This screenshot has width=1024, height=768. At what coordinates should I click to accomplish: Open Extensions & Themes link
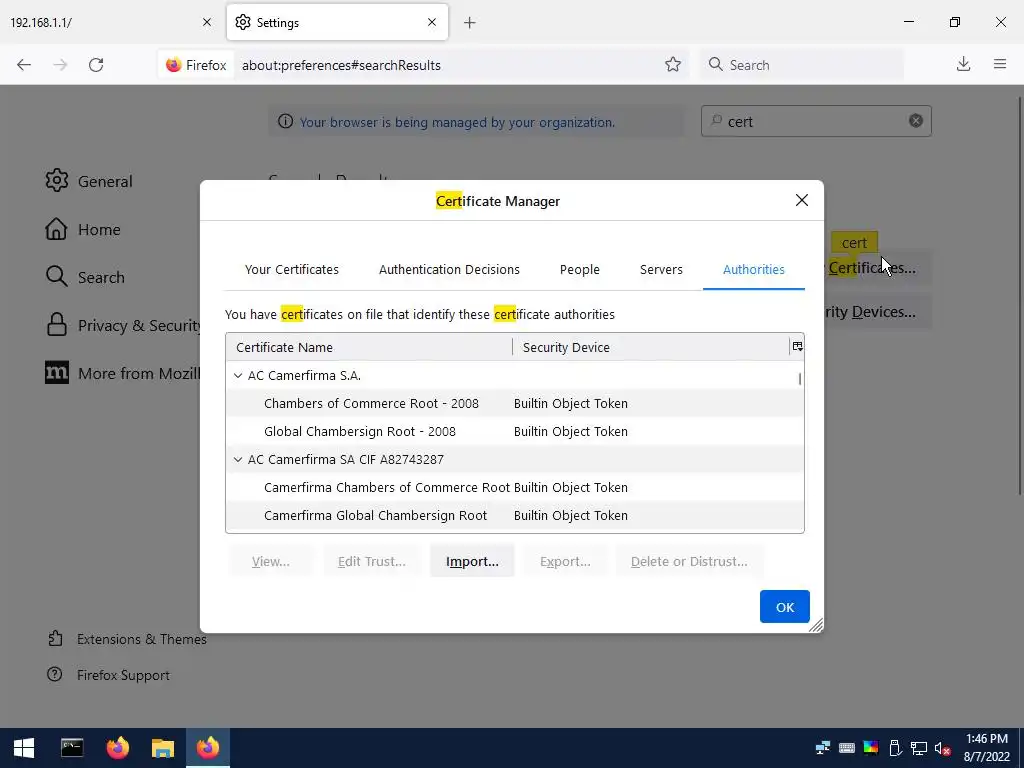tap(127, 639)
